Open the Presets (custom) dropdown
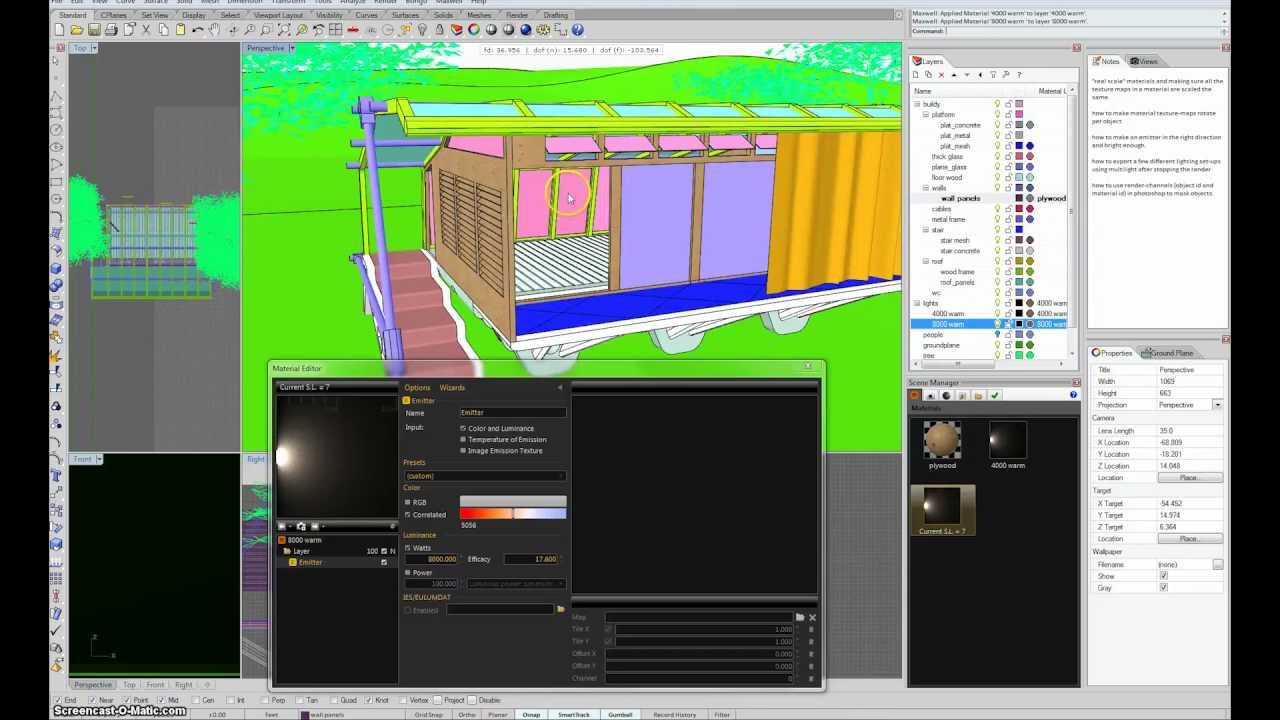The width and height of the screenshot is (1280, 720). pos(484,476)
